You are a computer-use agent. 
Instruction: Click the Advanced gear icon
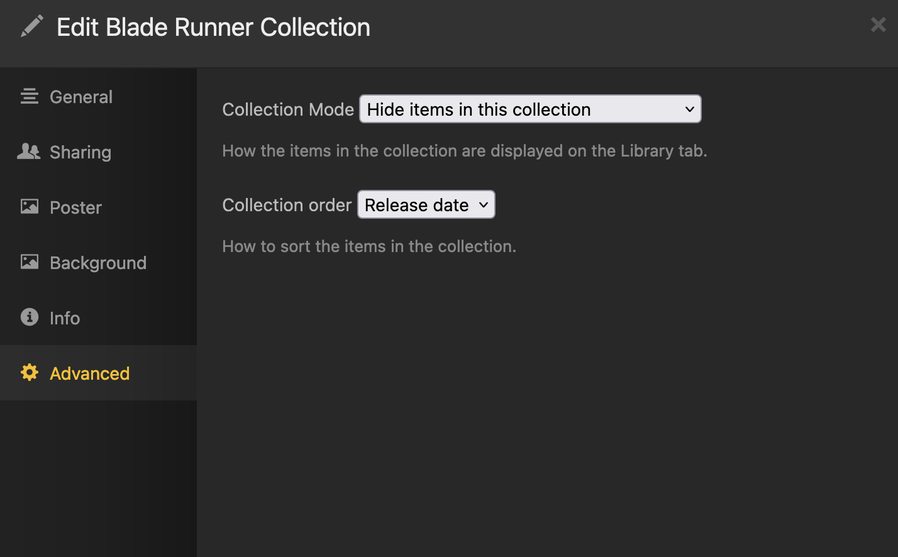point(29,372)
